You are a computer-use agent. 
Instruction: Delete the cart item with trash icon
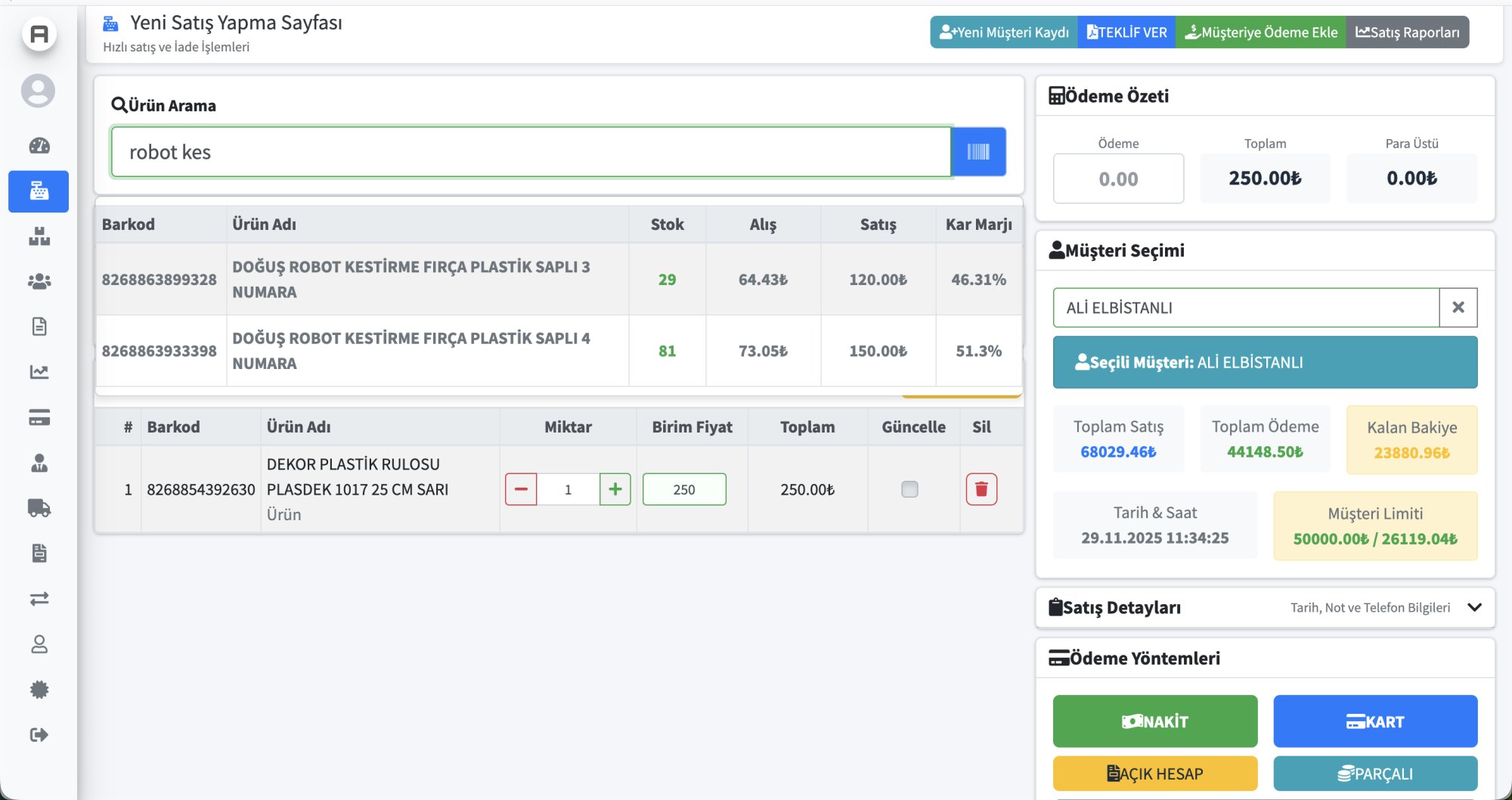pyautogui.click(x=981, y=489)
